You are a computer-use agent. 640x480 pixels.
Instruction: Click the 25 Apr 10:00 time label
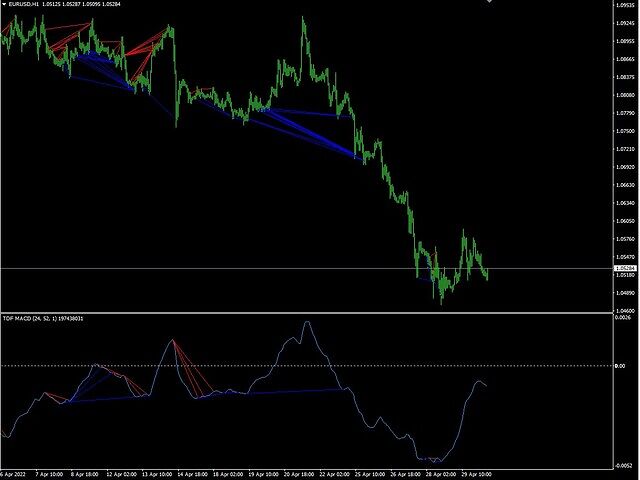370,474
